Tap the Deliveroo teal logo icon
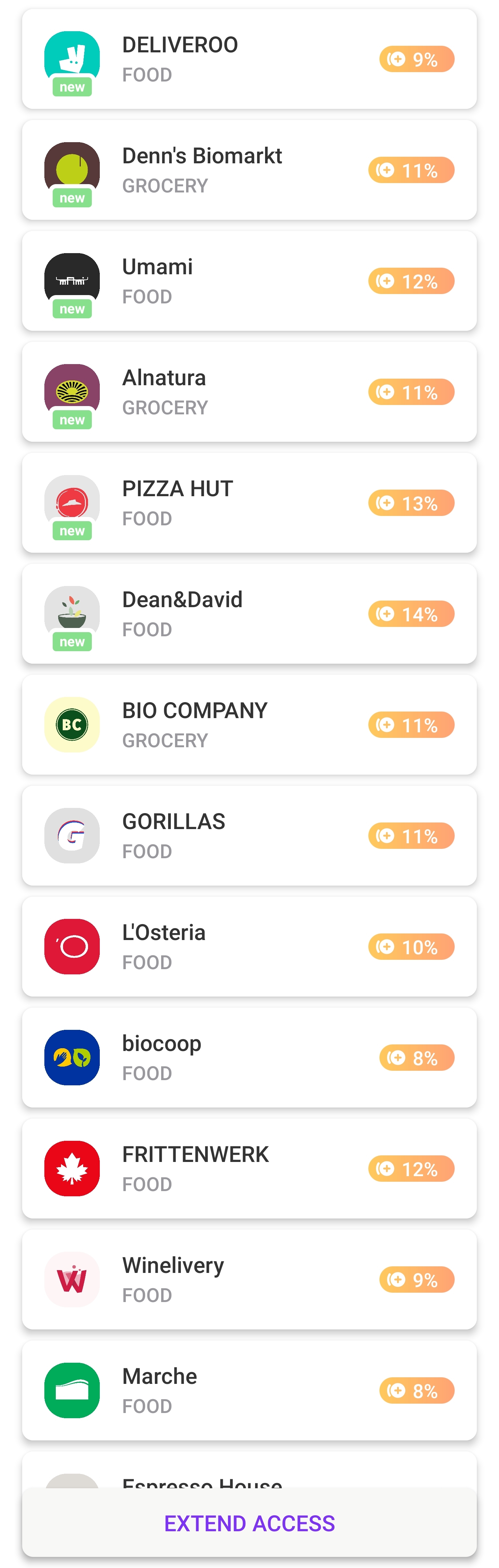The image size is (499, 1568). [x=72, y=59]
